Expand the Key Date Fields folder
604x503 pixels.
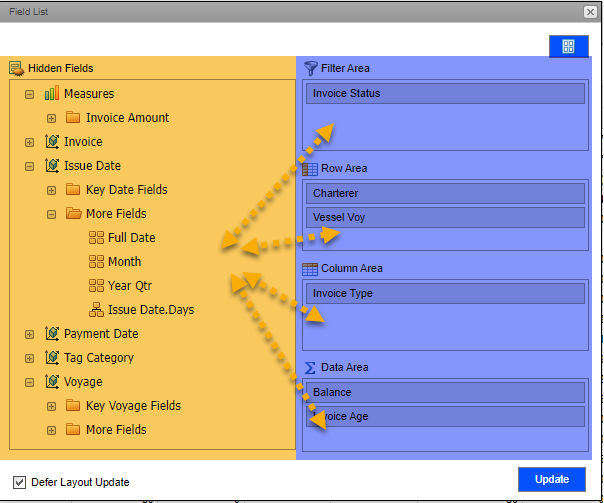tap(51, 190)
